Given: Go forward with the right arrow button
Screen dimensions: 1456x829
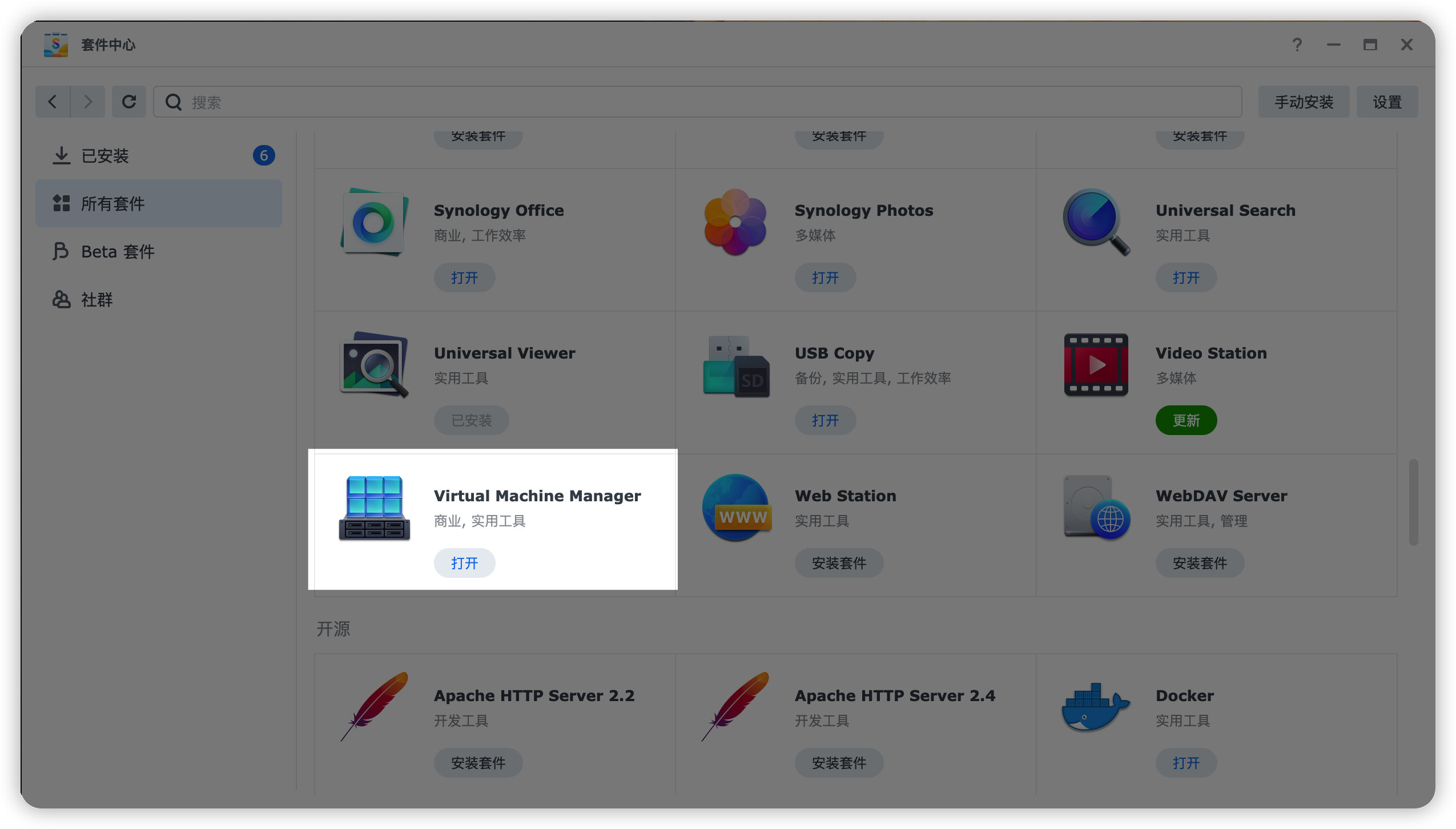Looking at the screenshot, I should (87, 102).
